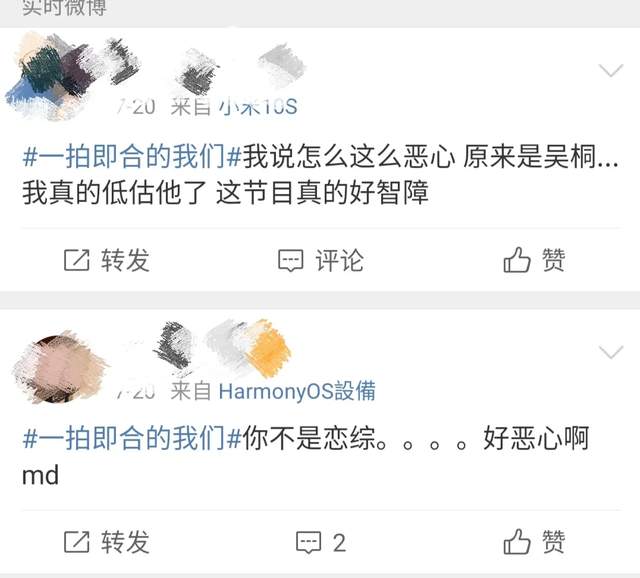Expand options chevron on second post

pos(611,352)
